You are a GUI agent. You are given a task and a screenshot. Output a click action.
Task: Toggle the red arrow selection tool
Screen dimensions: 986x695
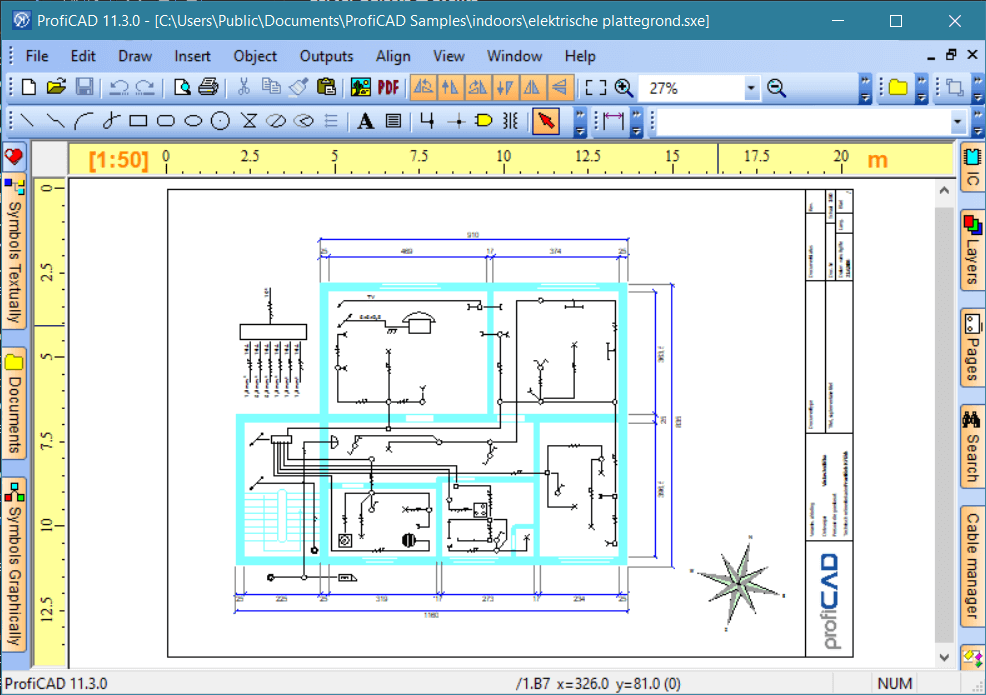click(x=545, y=121)
